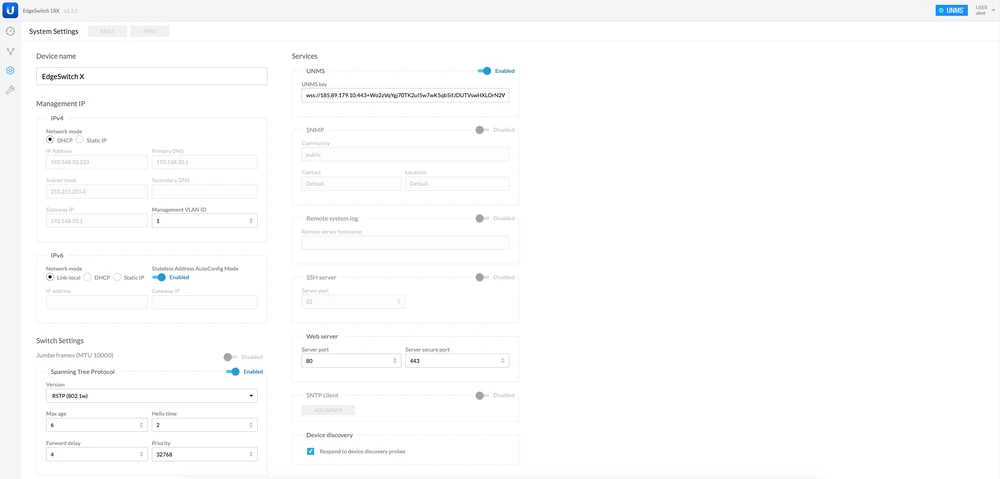The image size is (1000, 479).
Task: Click the IPv4 Gateway IP field
Action: point(97,221)
